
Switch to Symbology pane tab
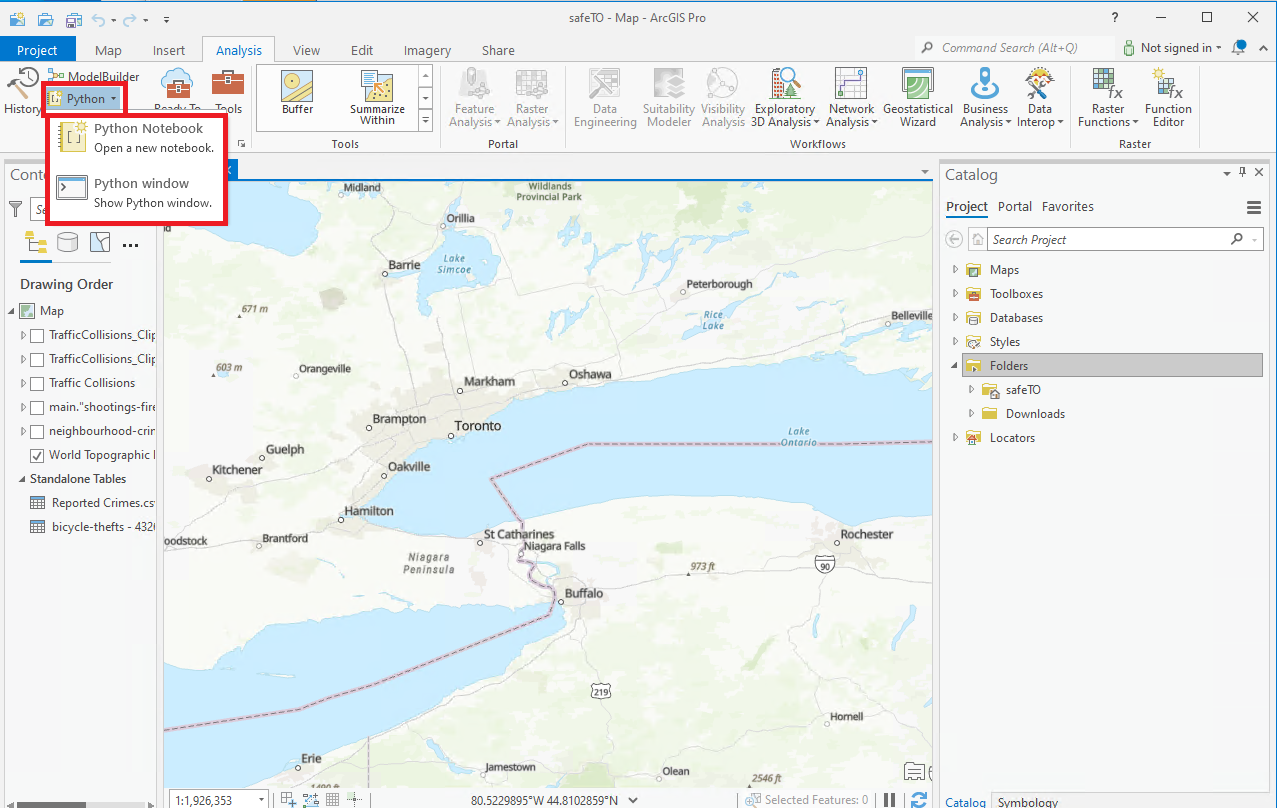coord(1027,801)
